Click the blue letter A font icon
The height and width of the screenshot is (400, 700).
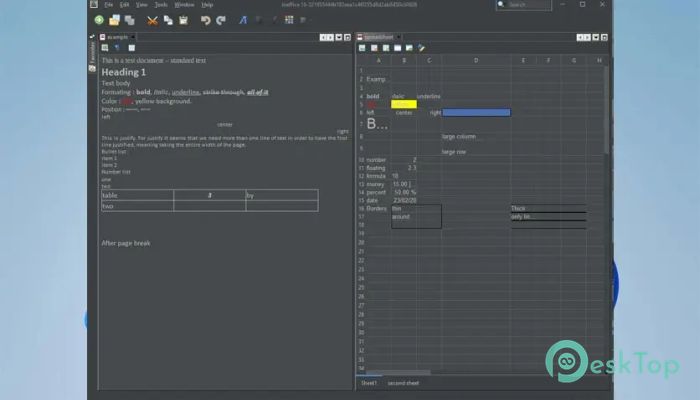point(243,20)
